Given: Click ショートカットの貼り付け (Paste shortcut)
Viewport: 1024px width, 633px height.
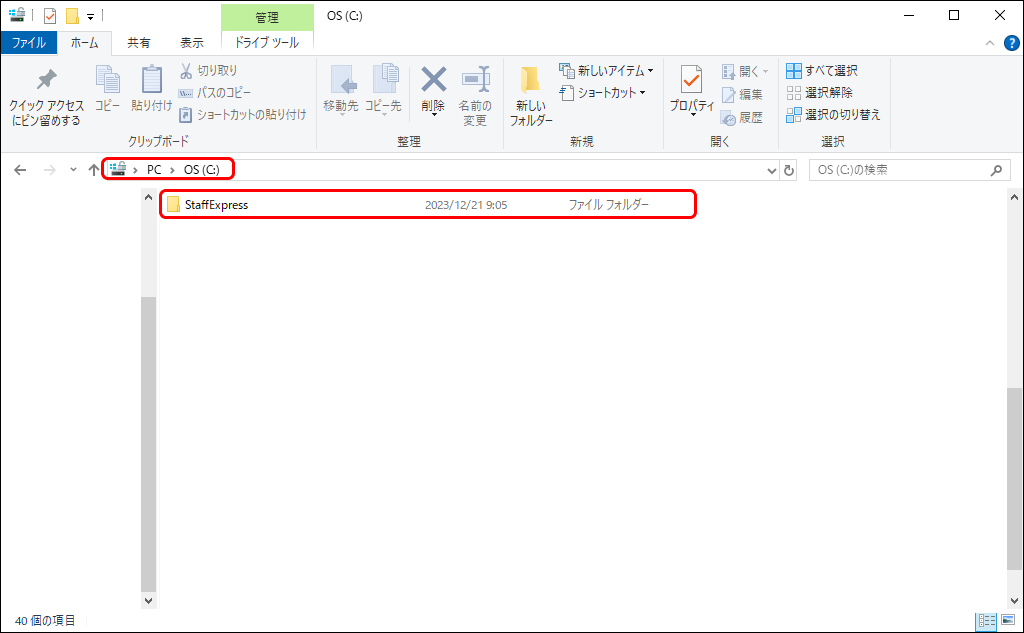Looking at the screenshot, I should [x=242, y=115].
